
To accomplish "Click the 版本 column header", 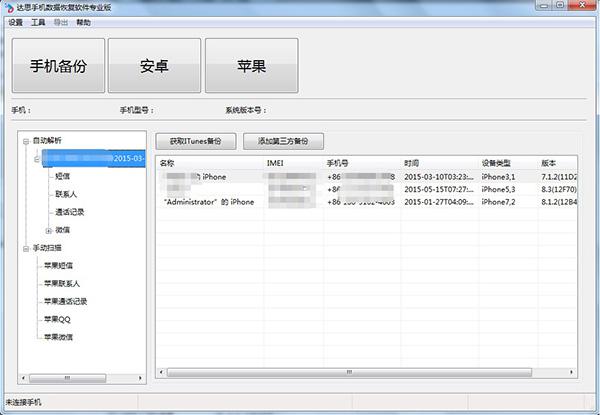I will point(558,163).
